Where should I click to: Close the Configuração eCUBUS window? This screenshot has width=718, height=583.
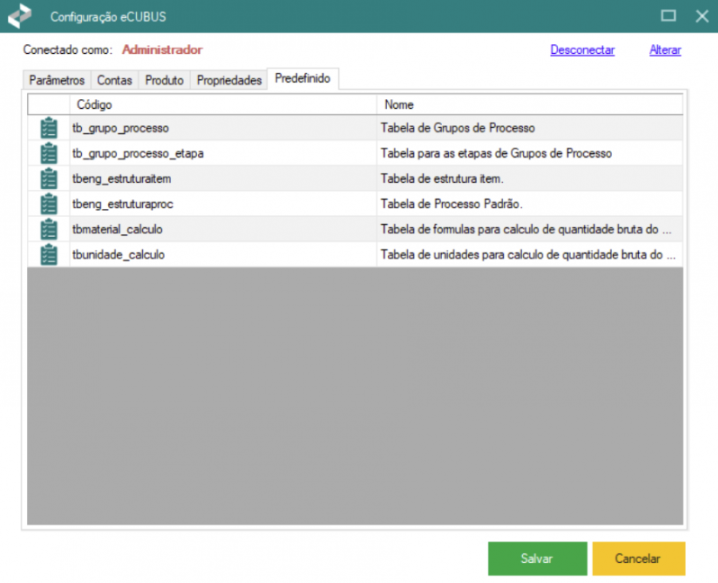point(699,16)
